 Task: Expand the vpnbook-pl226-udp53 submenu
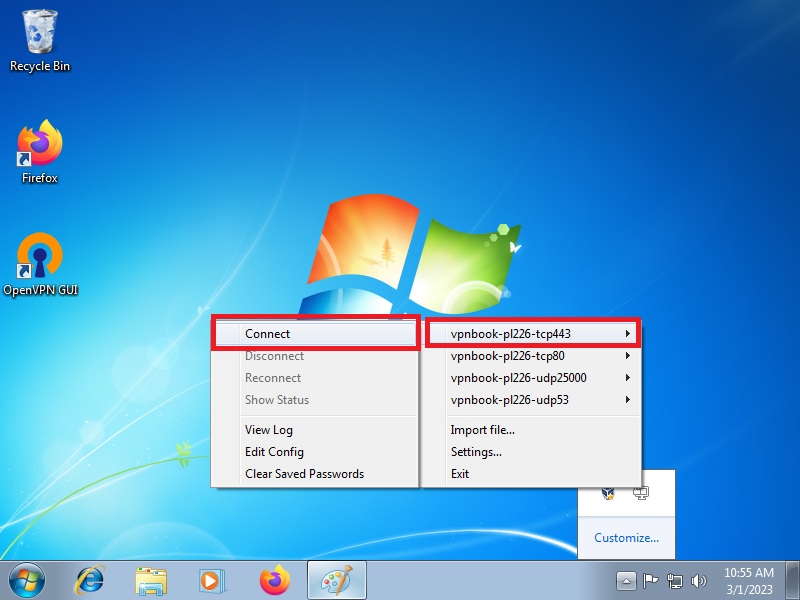(x=531, y=400)
